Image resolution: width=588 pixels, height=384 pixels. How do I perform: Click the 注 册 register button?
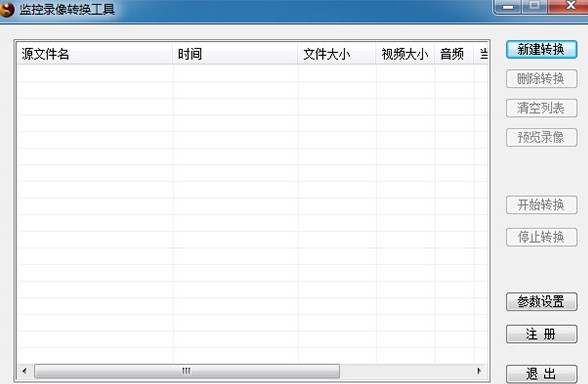point(541,334)
